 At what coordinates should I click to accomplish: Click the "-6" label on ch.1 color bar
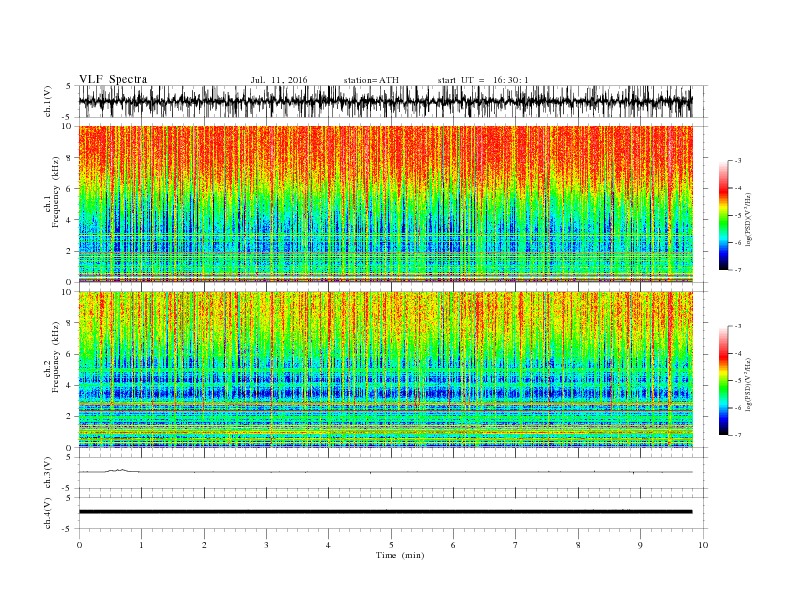(738, 243)
